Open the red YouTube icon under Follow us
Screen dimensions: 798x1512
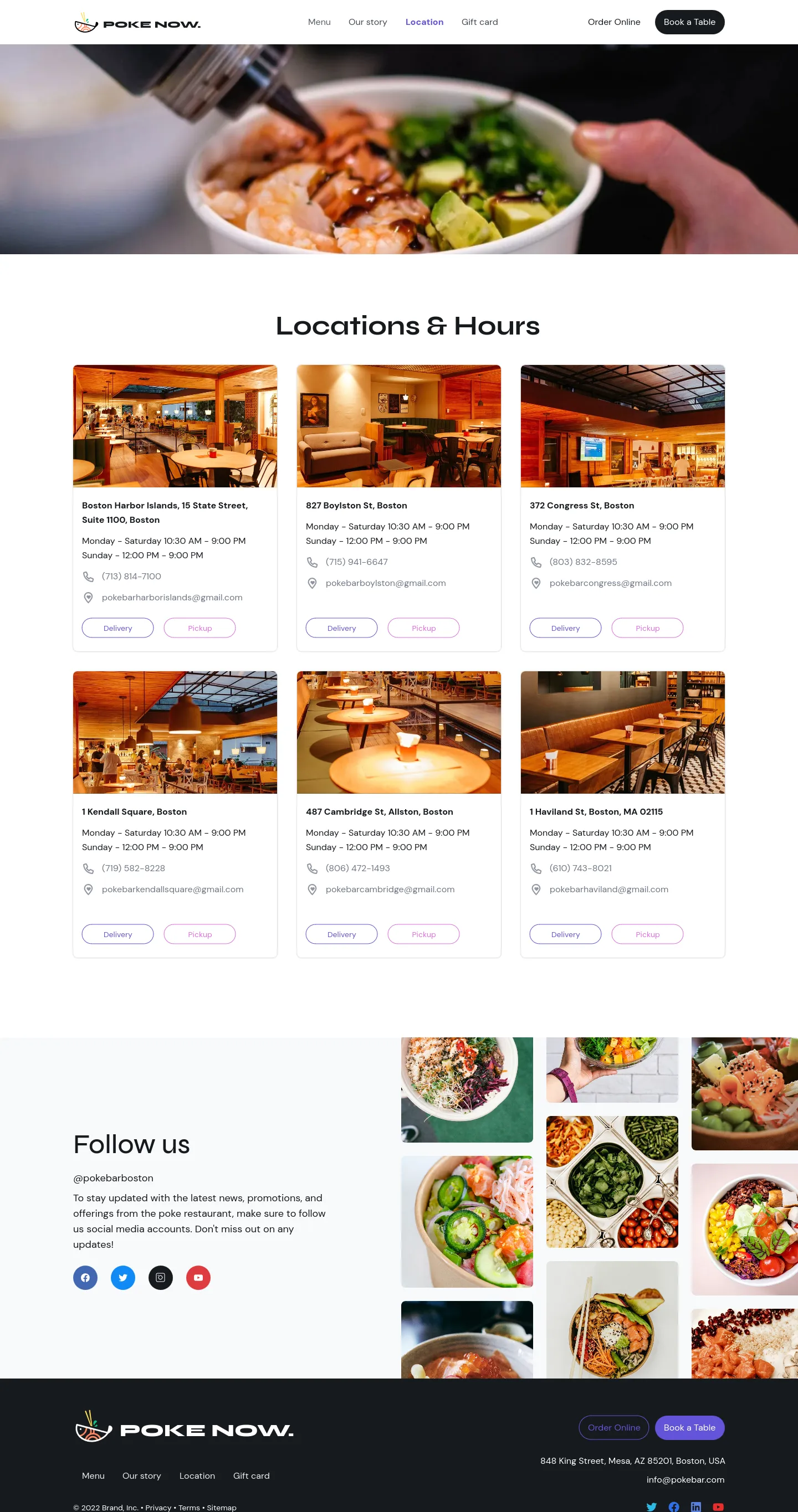tap(198, 1278)
